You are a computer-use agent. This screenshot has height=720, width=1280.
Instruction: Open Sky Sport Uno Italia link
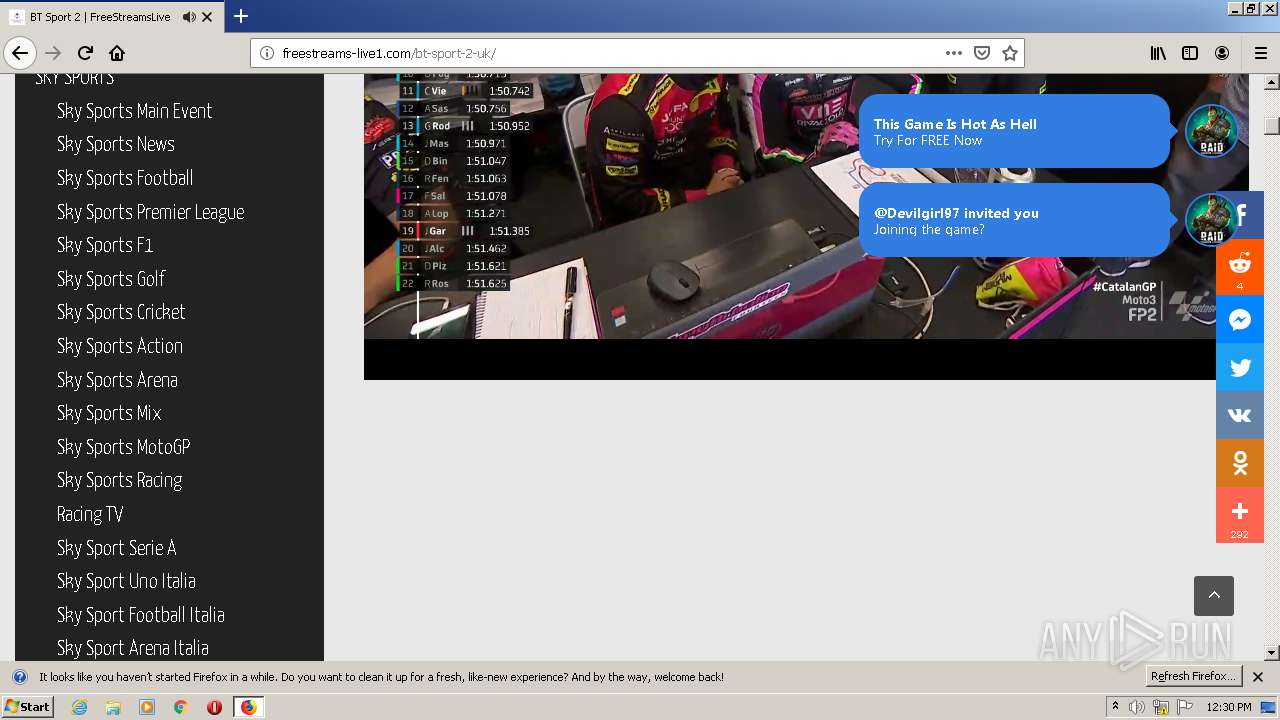pyautogui.click(x=126, y=581)
